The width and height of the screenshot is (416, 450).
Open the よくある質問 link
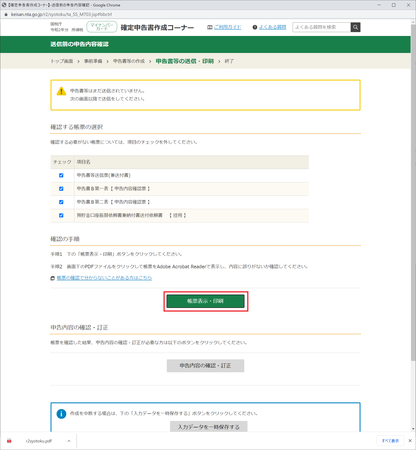[x=272, y=27]
